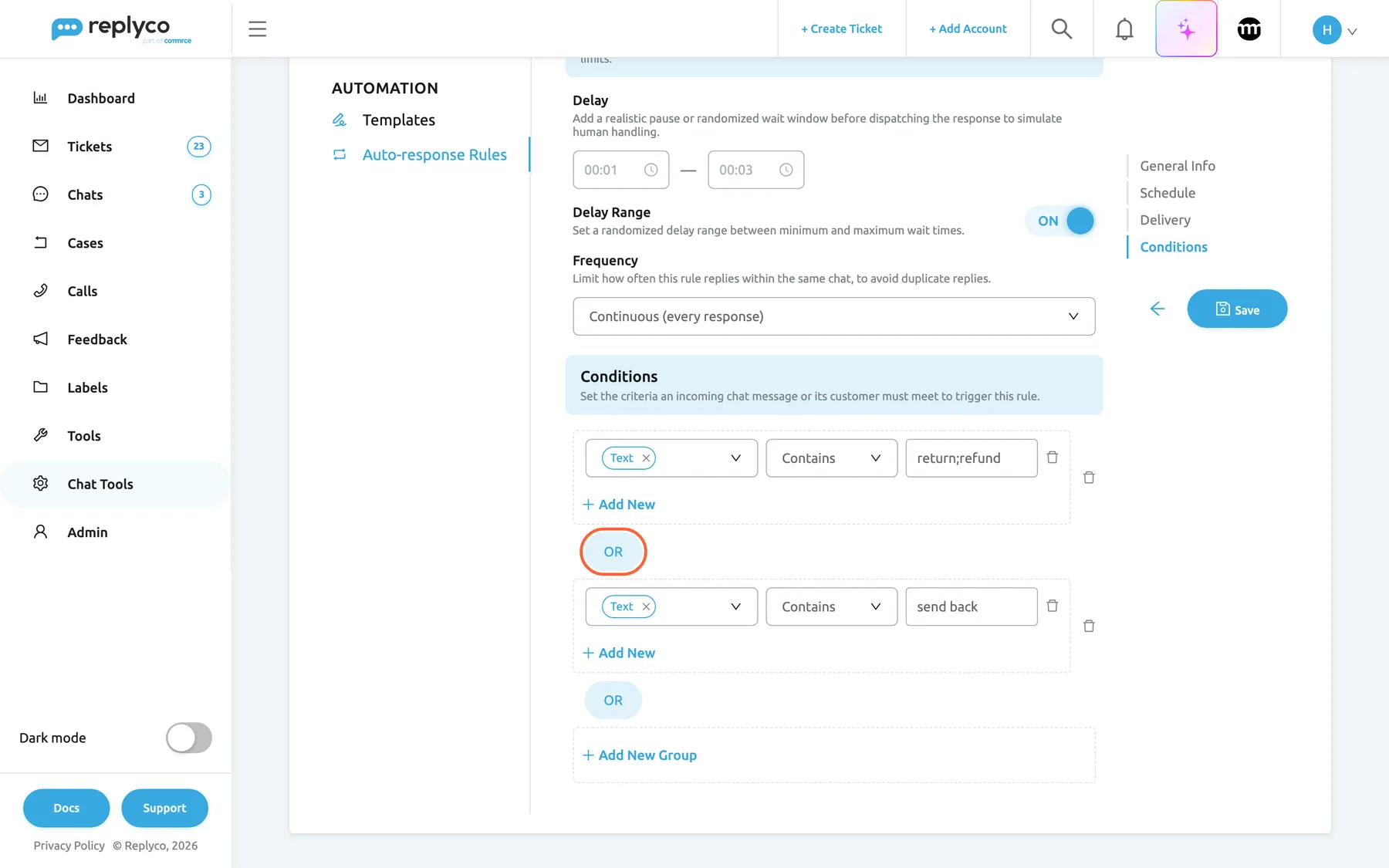
Task: Remove Text tag in first condition
Action: point(646,458)
